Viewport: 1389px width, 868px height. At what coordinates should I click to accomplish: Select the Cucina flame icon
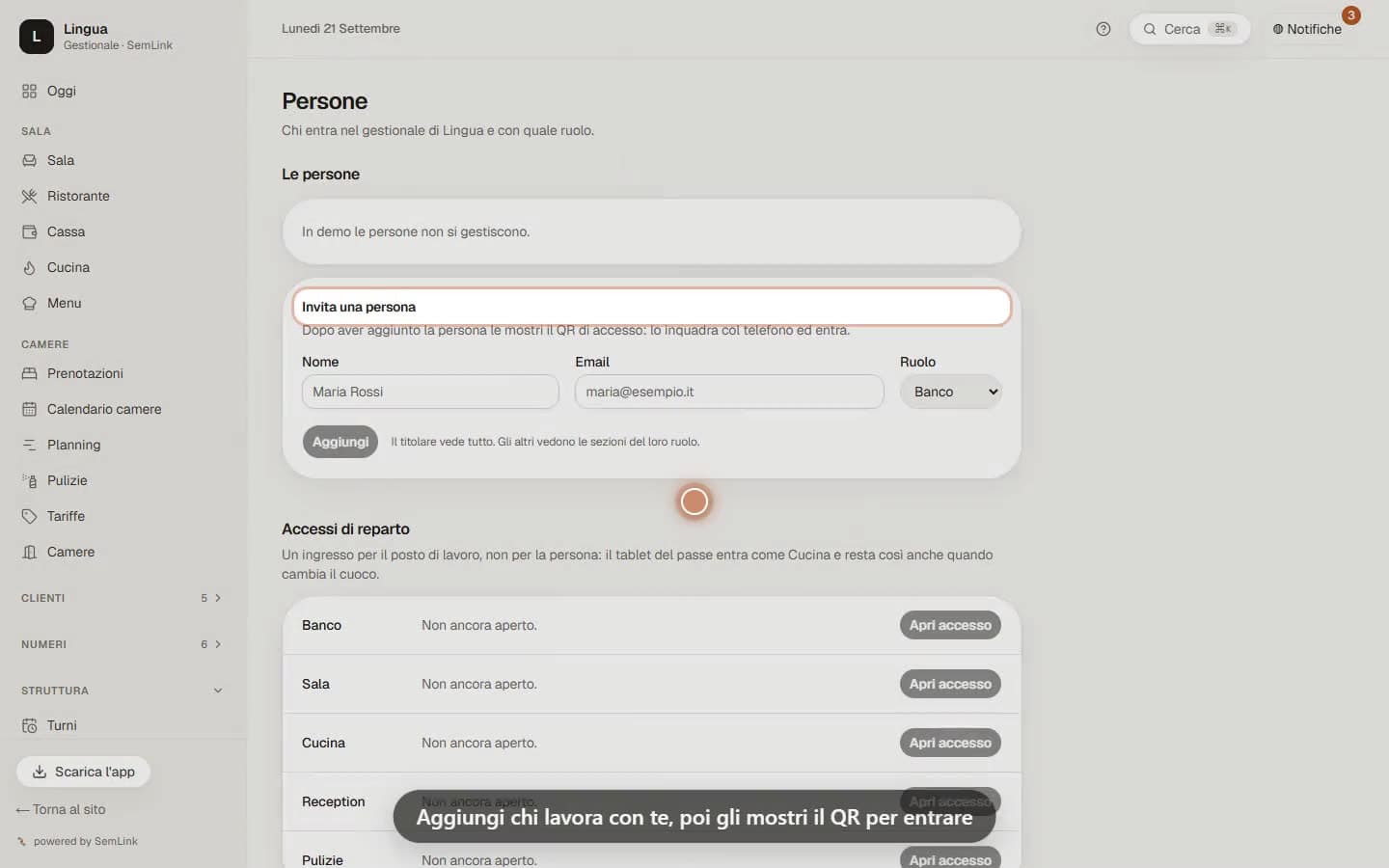[29, 267]
